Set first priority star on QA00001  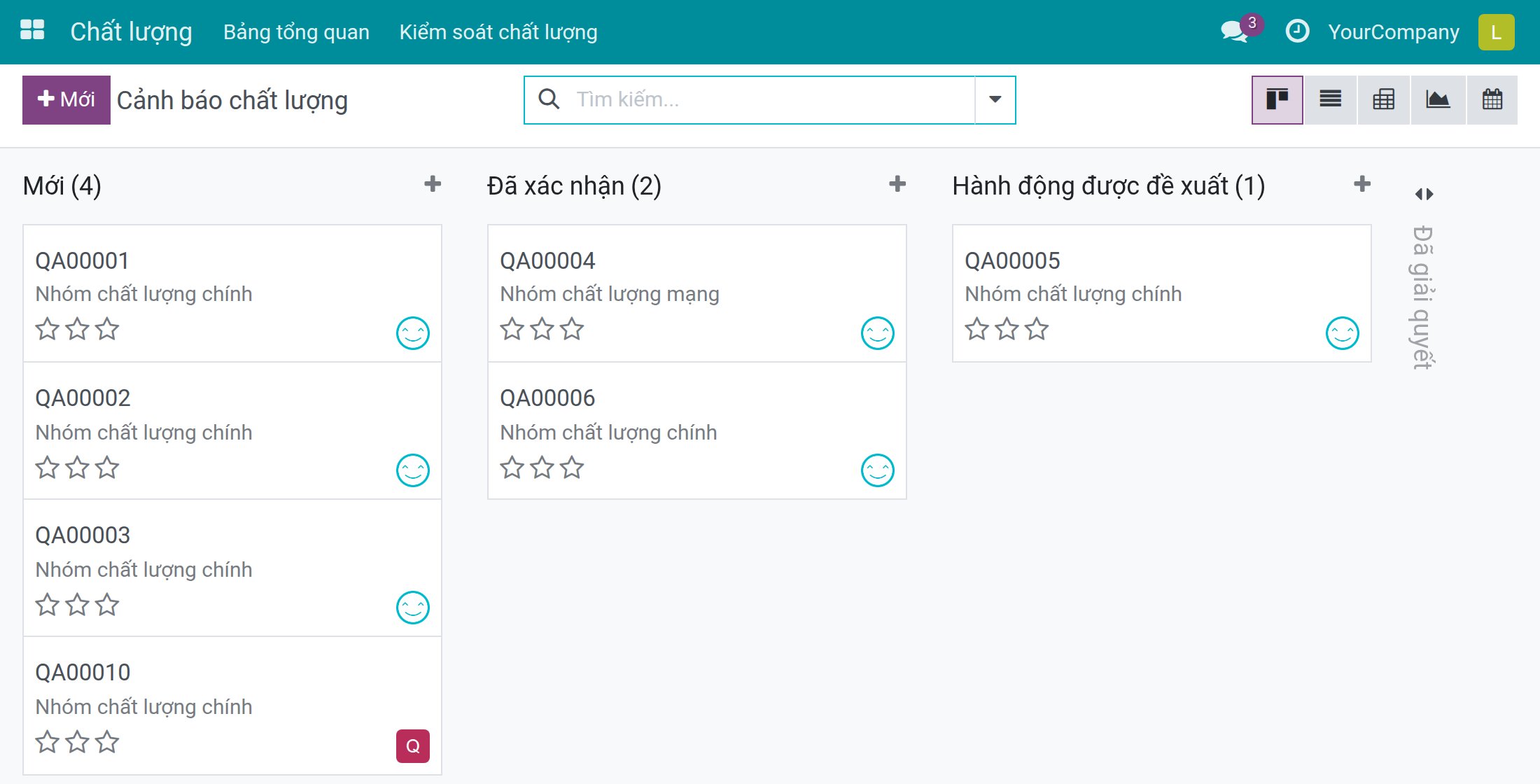tap(48, 329)
